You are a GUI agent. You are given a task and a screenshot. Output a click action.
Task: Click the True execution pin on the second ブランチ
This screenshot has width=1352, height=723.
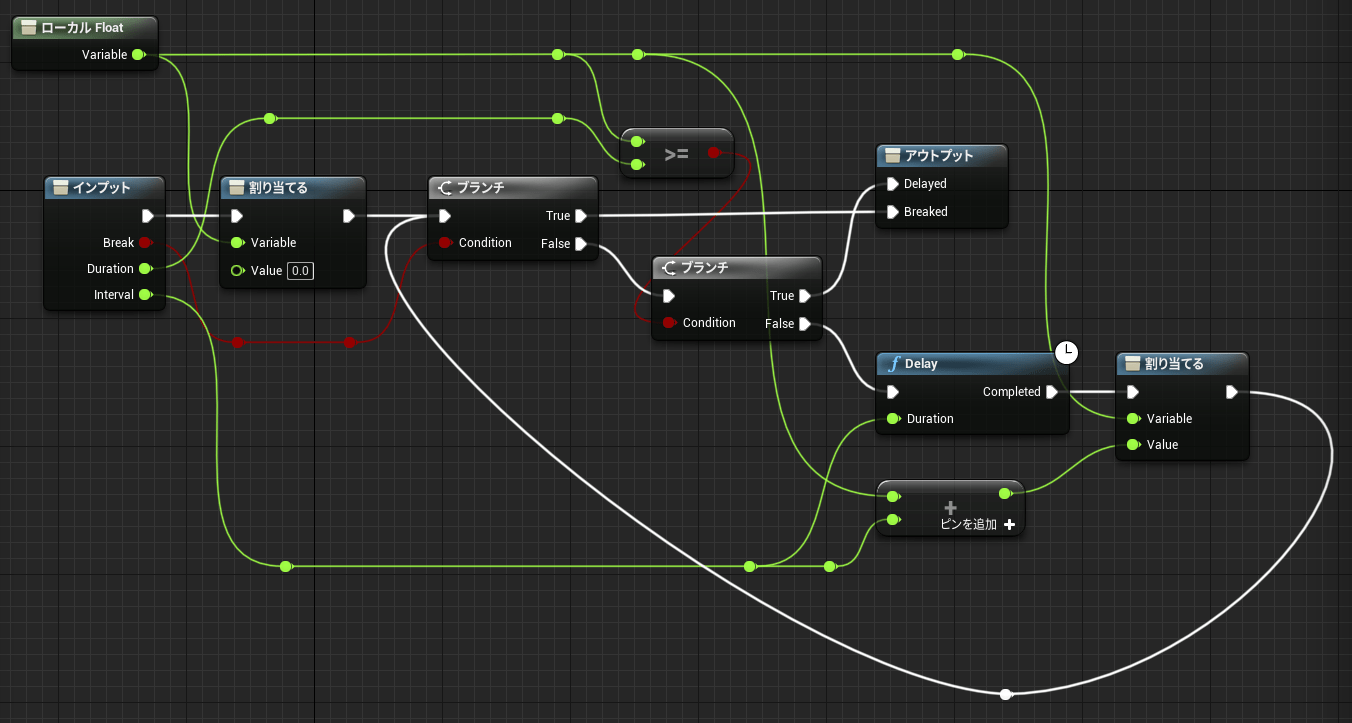807,295
